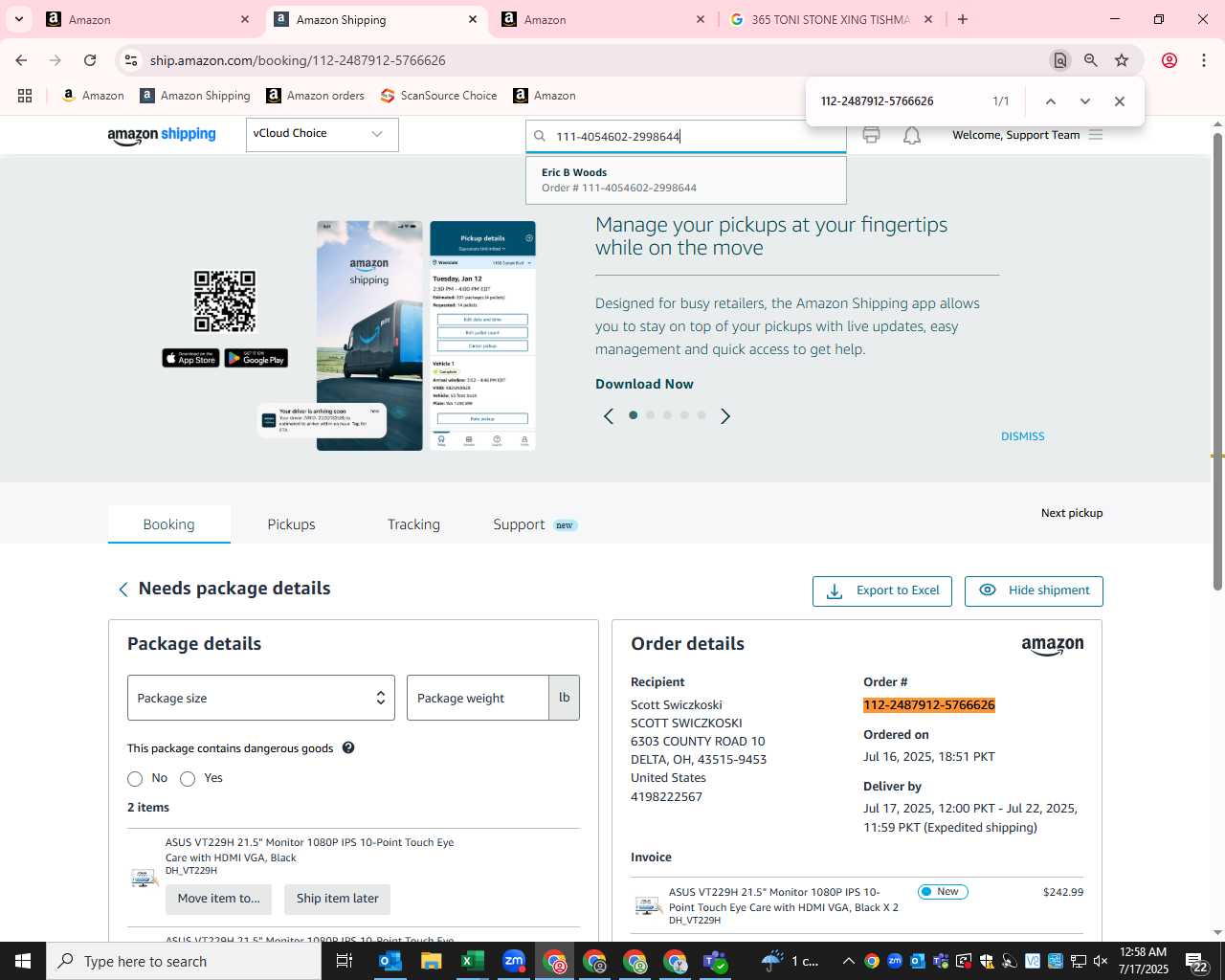Open the bookmarks apps grid icon
1225x980 pixels.
[x=25, y=96]
